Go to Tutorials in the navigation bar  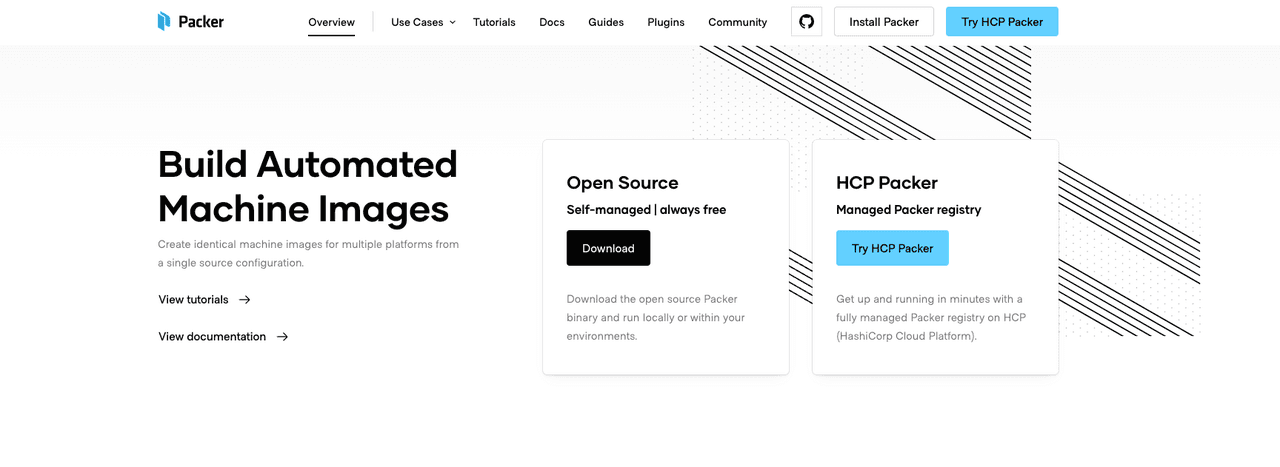(x=494, y=22)
